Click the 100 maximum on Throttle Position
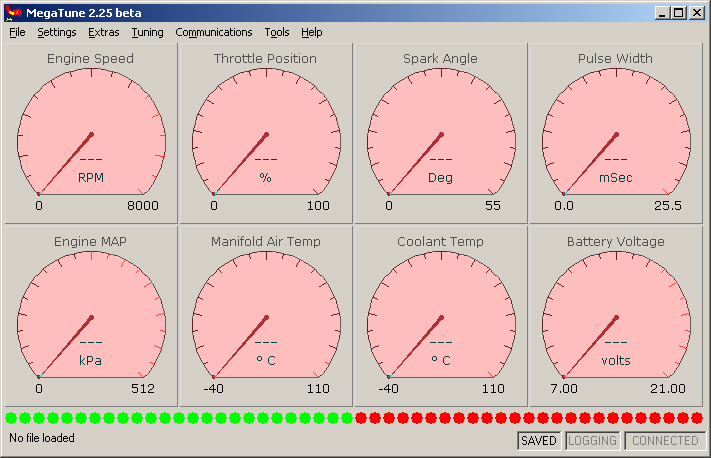The image size is (711, 458). 318,206
